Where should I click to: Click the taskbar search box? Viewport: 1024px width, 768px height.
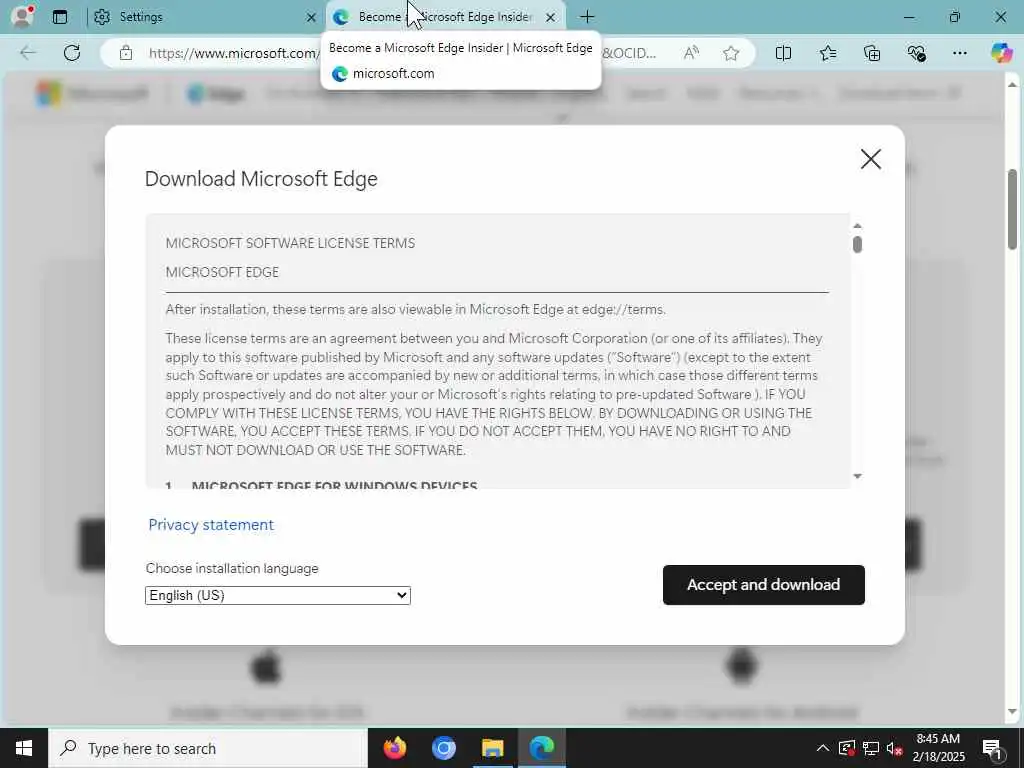point(208,748)
